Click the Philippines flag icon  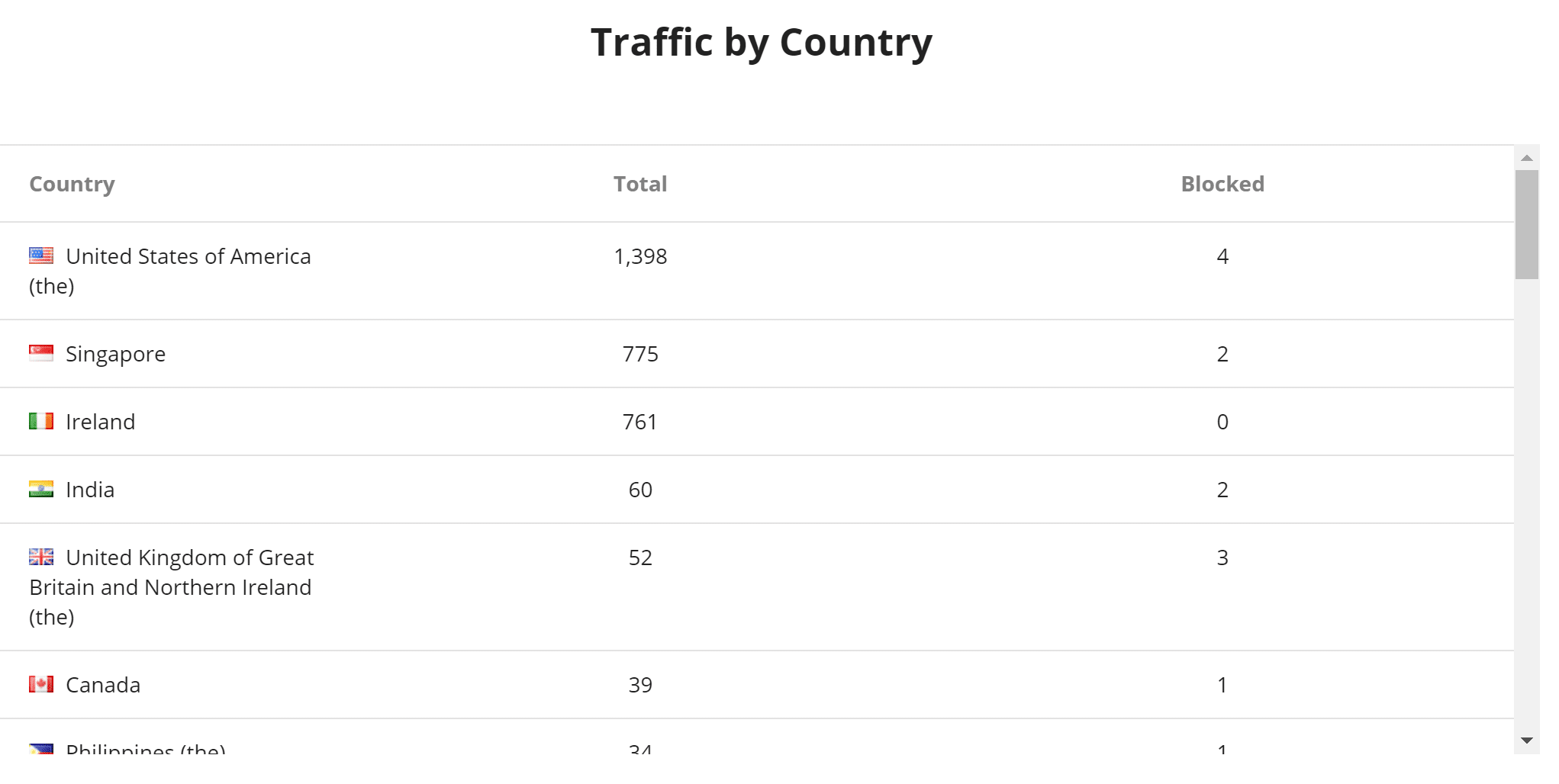point(41,749)
